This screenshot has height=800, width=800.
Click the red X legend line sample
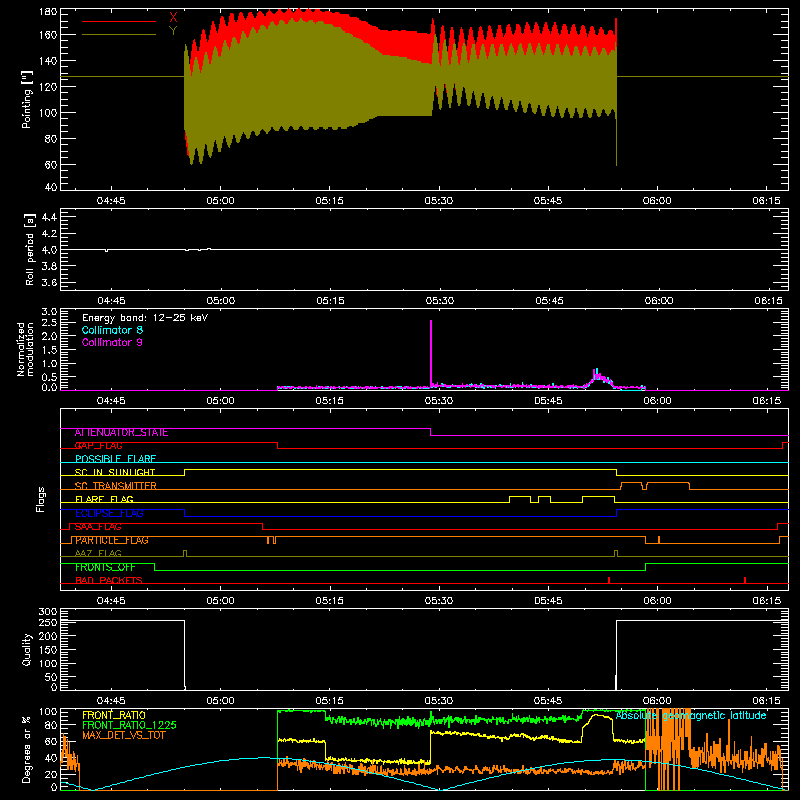pos(119,21)
